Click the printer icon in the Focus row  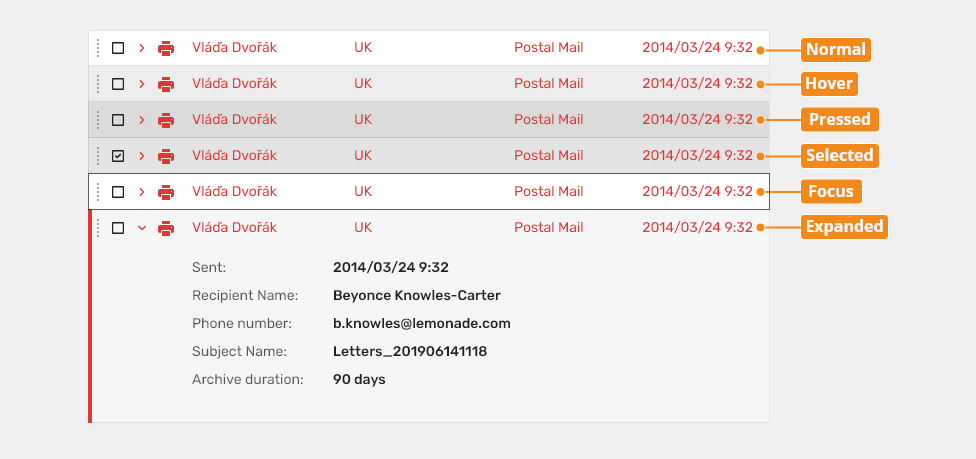(166, 192)
